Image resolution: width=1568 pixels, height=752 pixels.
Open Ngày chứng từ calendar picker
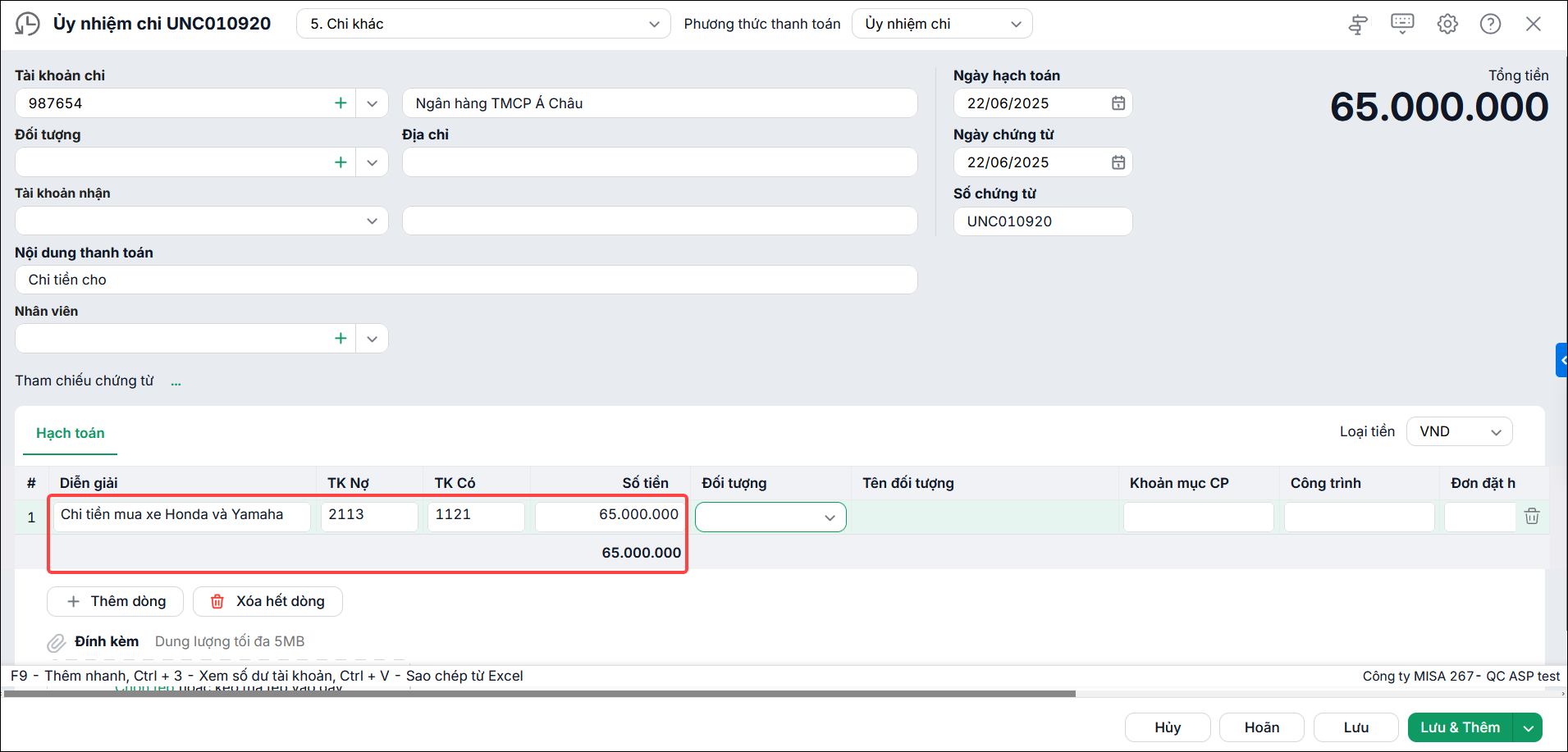(x=1118, y=162)
